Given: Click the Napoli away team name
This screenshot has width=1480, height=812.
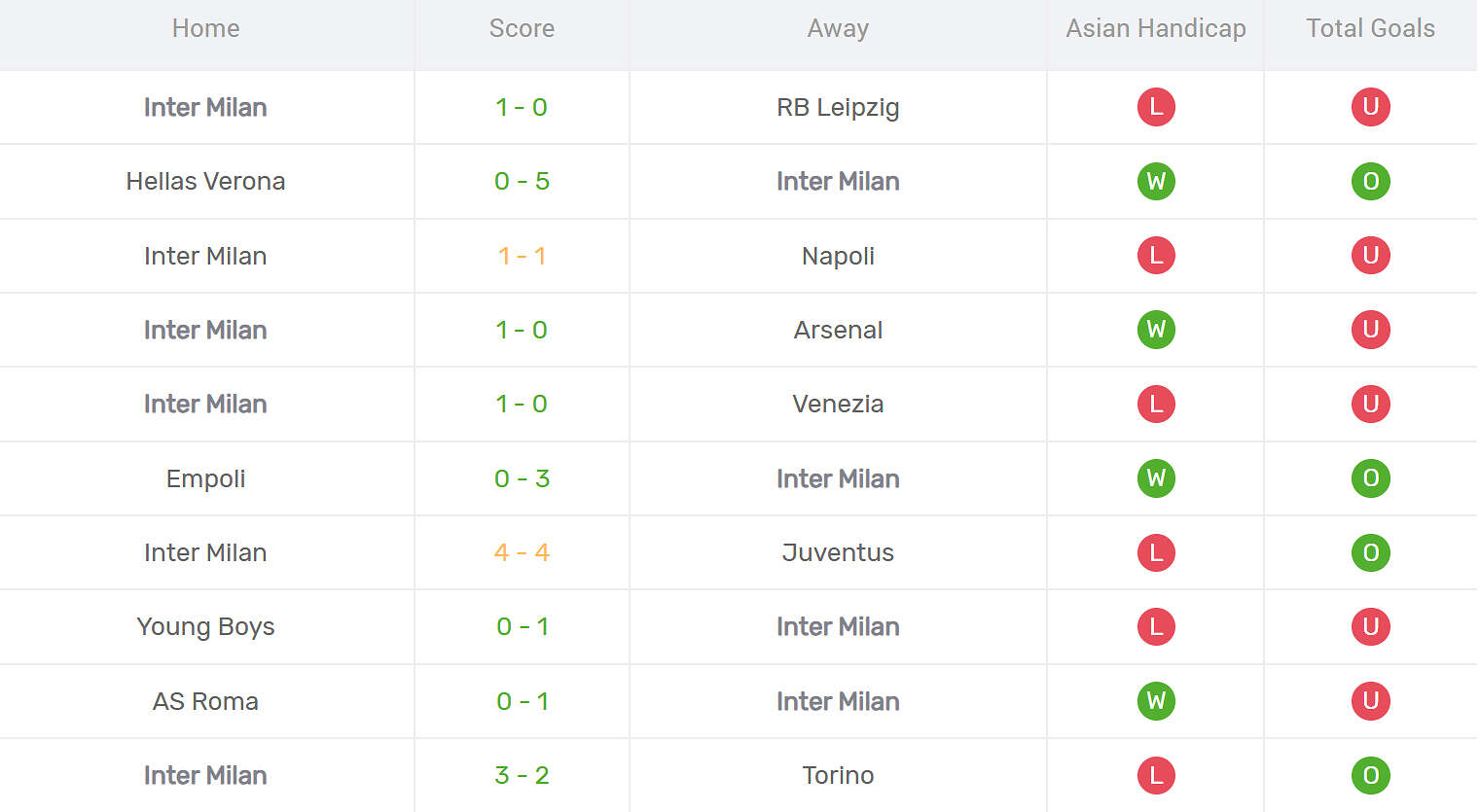Looking at the screenshot, I should coord(838,256).
